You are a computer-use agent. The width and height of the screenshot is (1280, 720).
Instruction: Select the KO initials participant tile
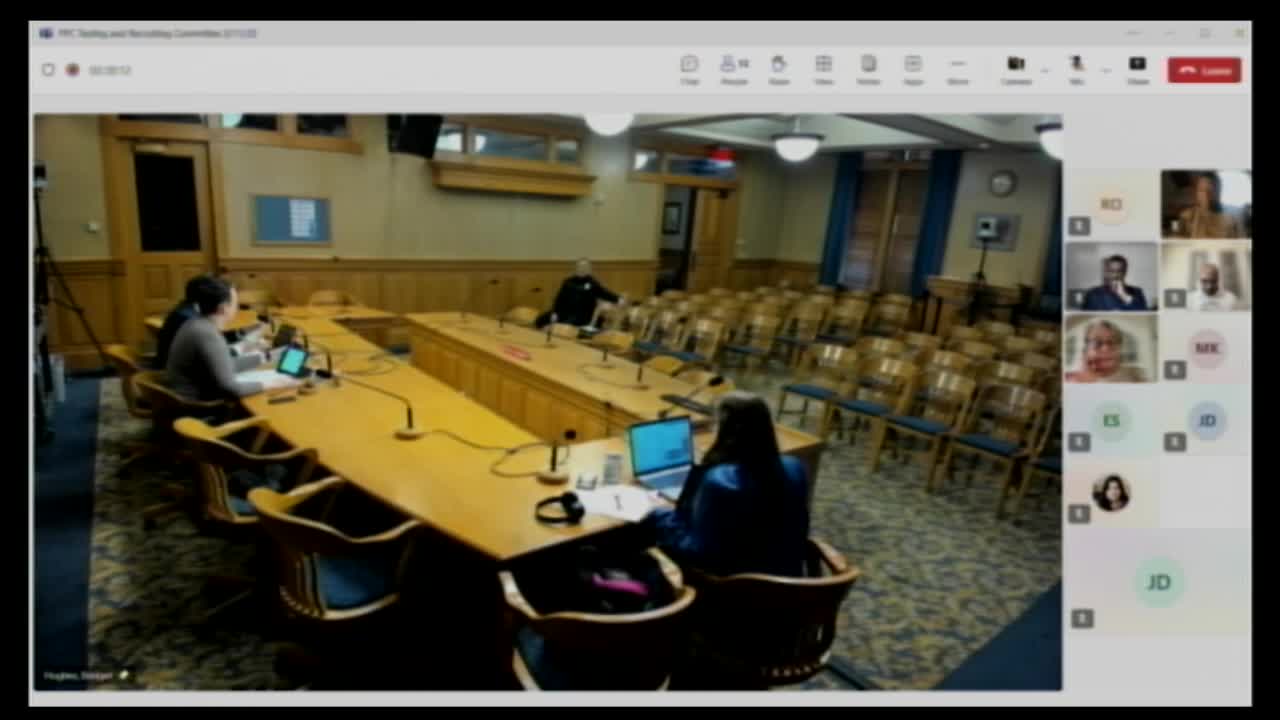click(x=1111, y=204)
